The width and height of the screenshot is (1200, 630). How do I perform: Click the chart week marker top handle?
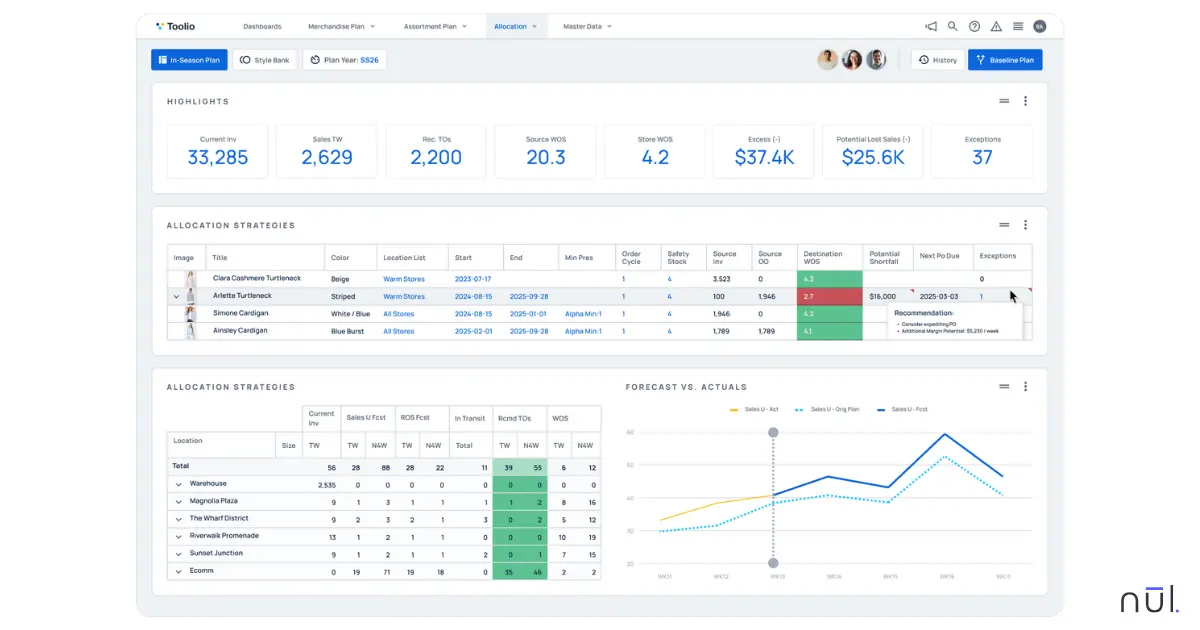tap(773, 433)
